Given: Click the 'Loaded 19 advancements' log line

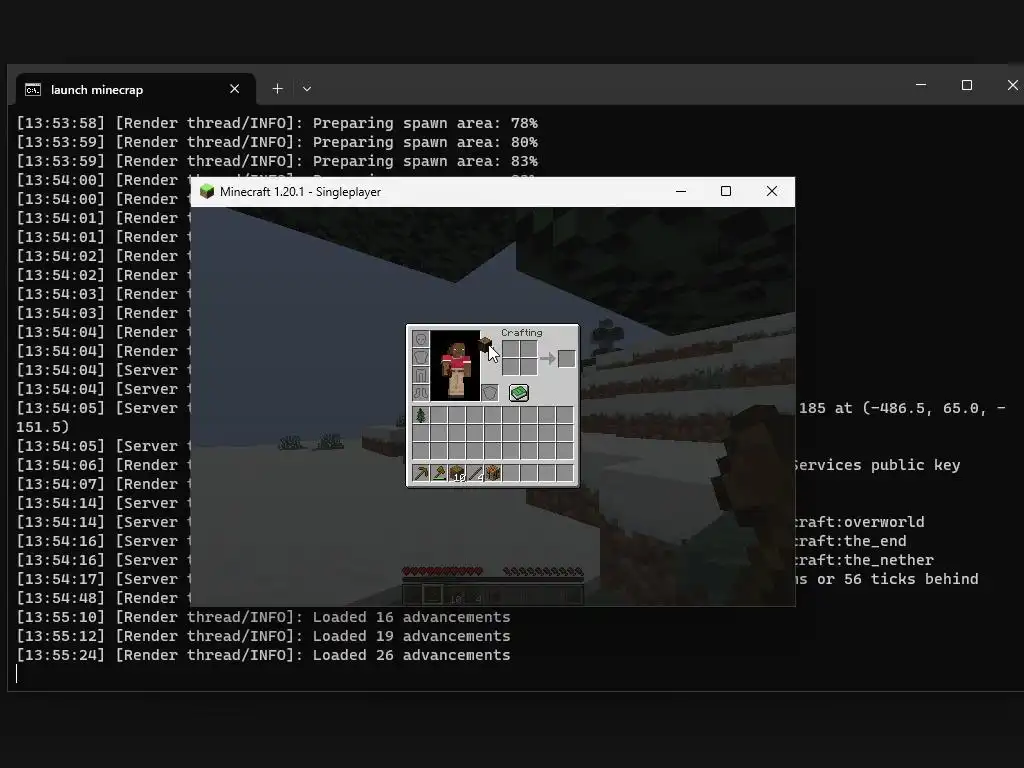Looking at the screenshot, I should 411,636.
